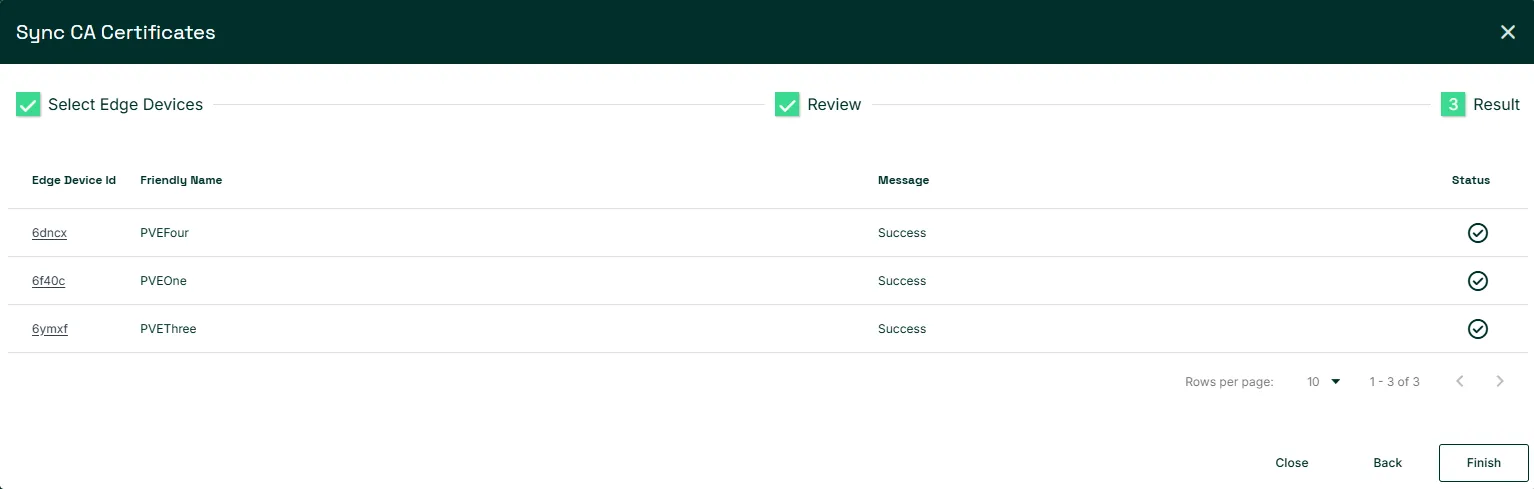Click the Select Edge Devices step checkmark
The image size is (1534, 489).
28,104
